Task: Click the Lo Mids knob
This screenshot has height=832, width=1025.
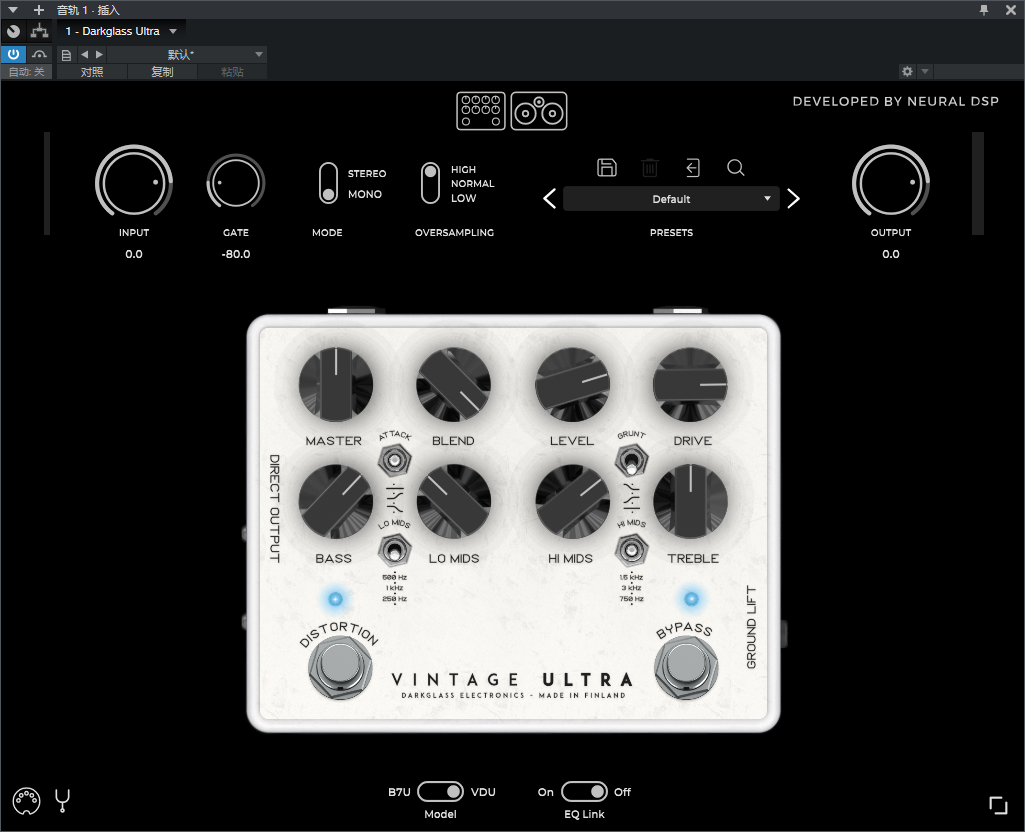Action: pos(454,502)
